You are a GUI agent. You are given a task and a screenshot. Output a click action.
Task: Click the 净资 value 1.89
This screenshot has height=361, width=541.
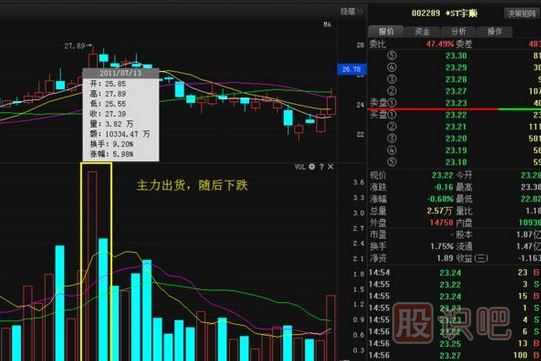[445, 258]
